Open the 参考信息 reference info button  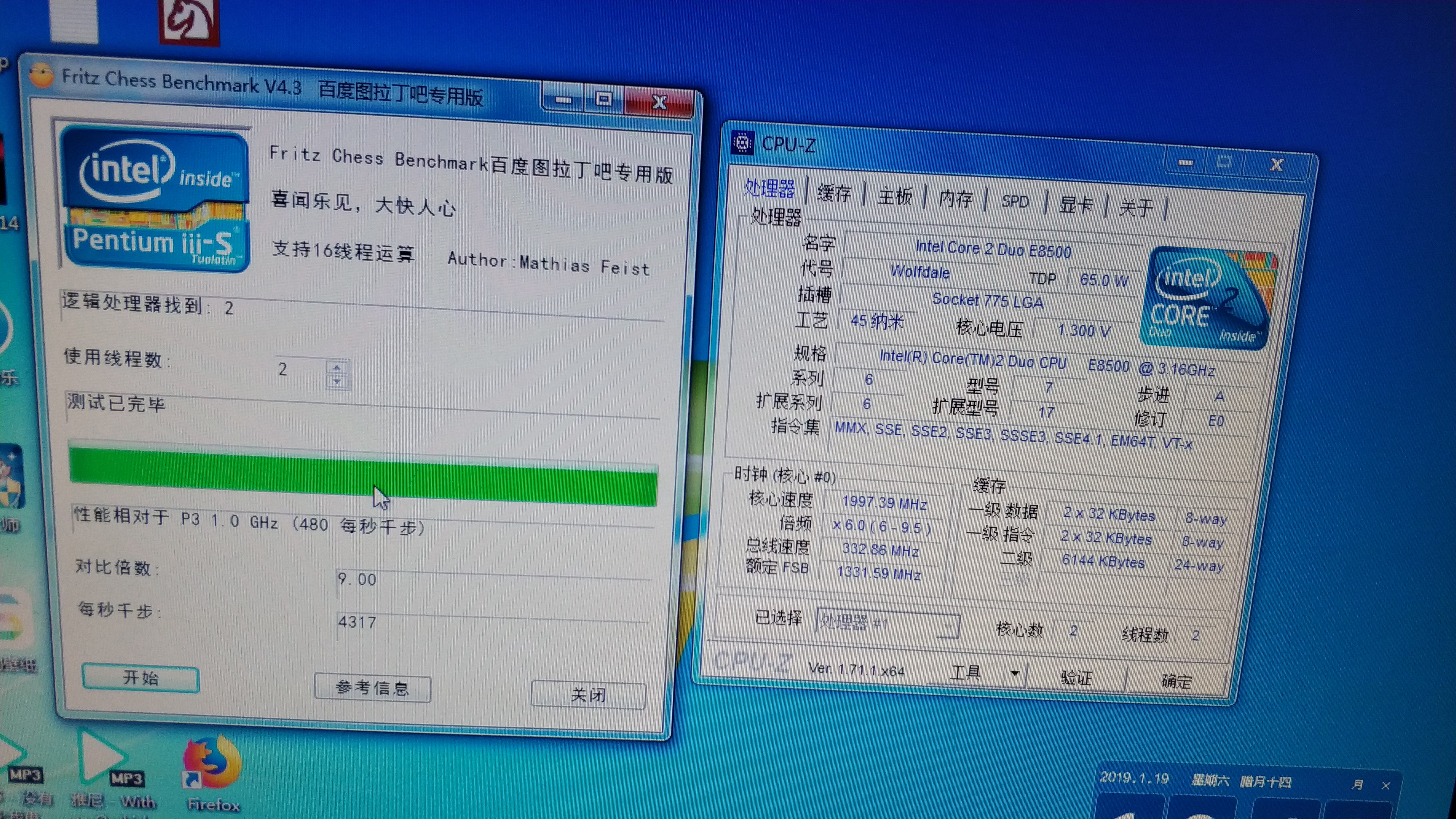pyautogui.click(x=372, y=687)
